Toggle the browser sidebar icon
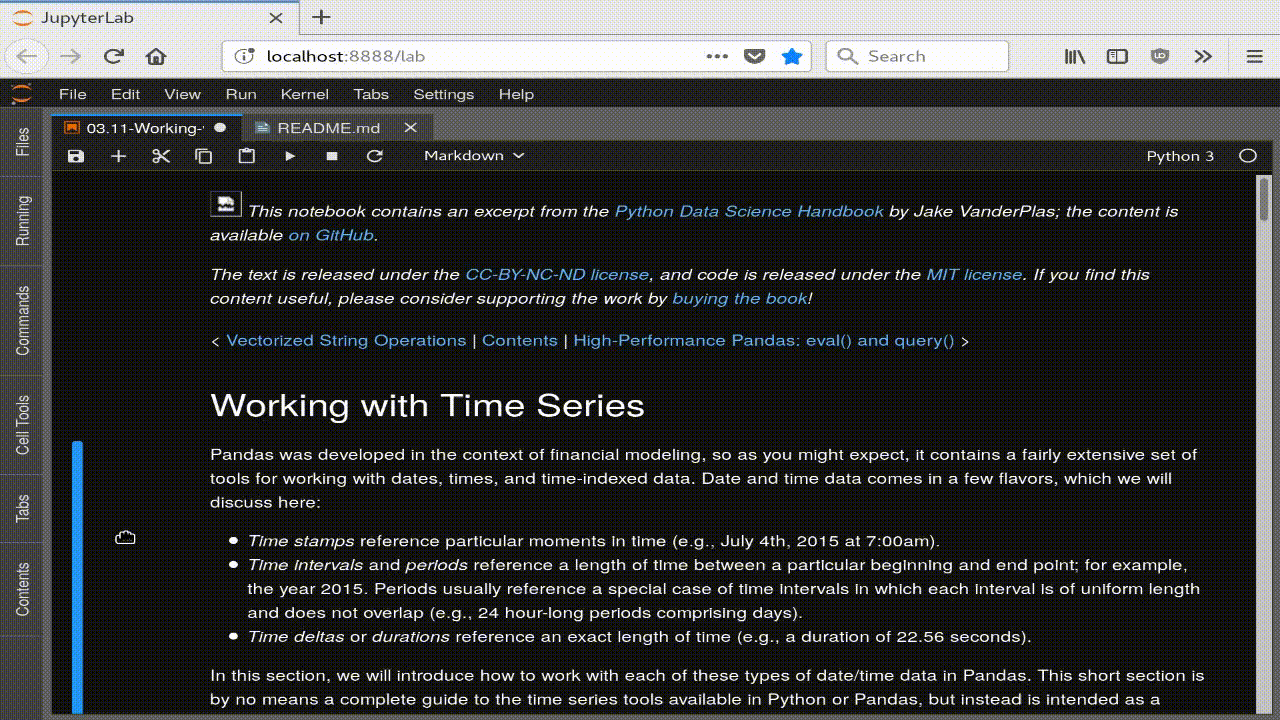Image resolution: width=1280 pixels, height=720 pixels. click(1117, 56)
